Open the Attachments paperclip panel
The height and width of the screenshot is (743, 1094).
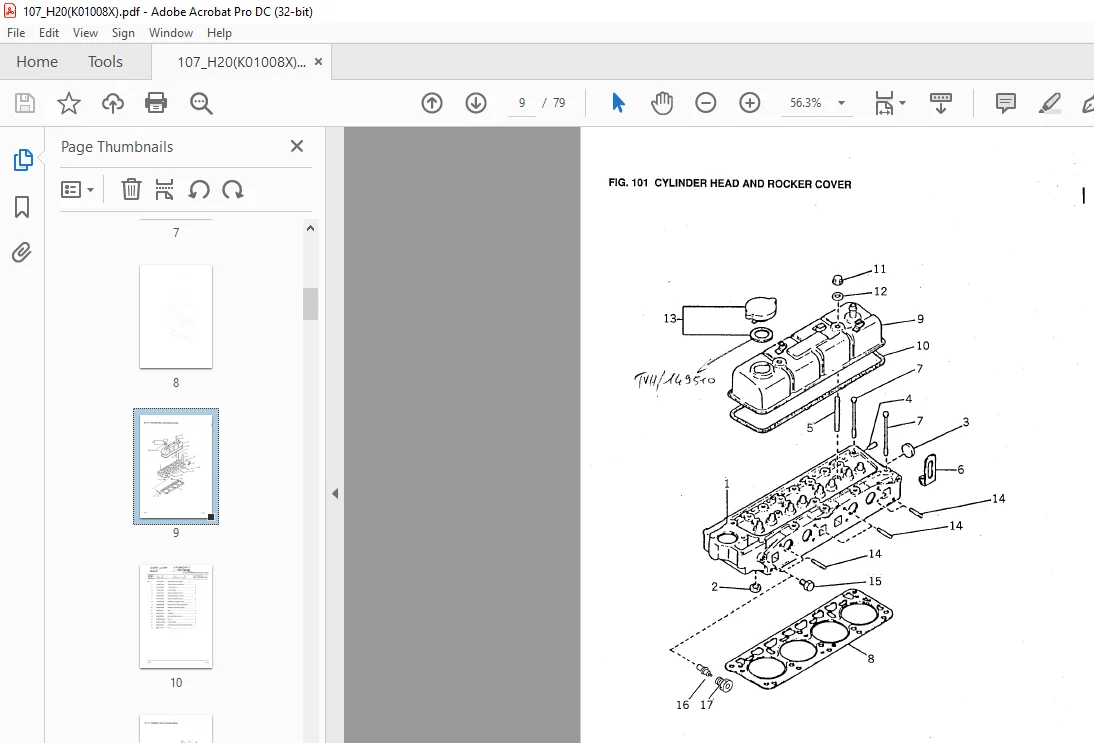point(22,252)
